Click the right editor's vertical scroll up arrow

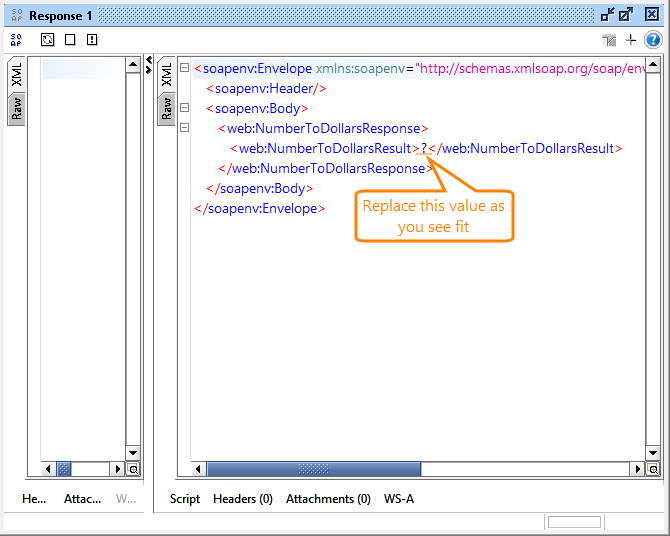[x=653, y=65]
